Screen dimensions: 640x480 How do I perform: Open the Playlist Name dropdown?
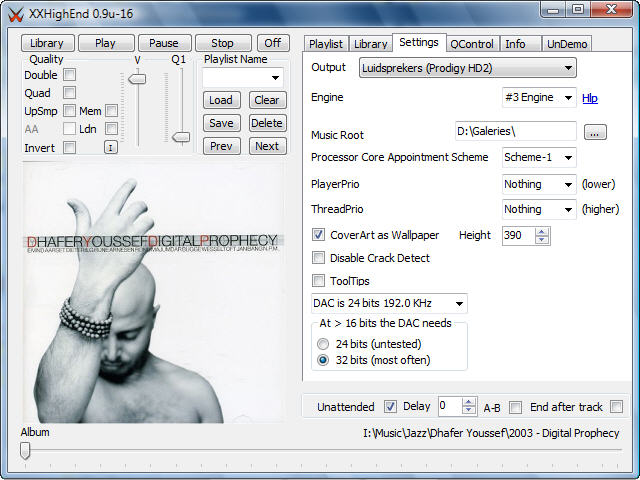[x=243, y=77]
